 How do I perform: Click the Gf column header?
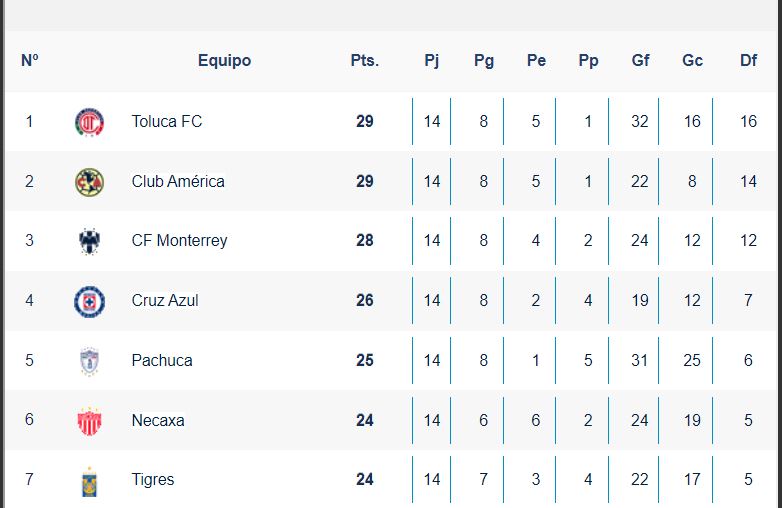(640, 61)
